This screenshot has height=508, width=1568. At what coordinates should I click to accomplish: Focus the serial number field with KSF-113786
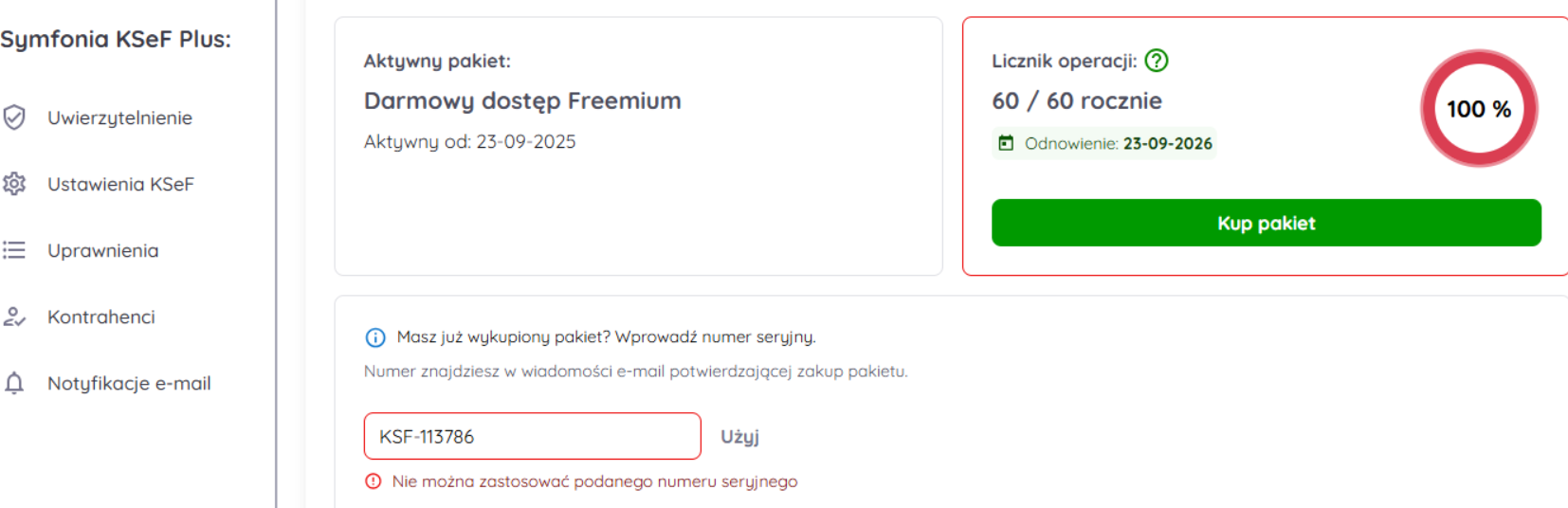pos(532,436)
